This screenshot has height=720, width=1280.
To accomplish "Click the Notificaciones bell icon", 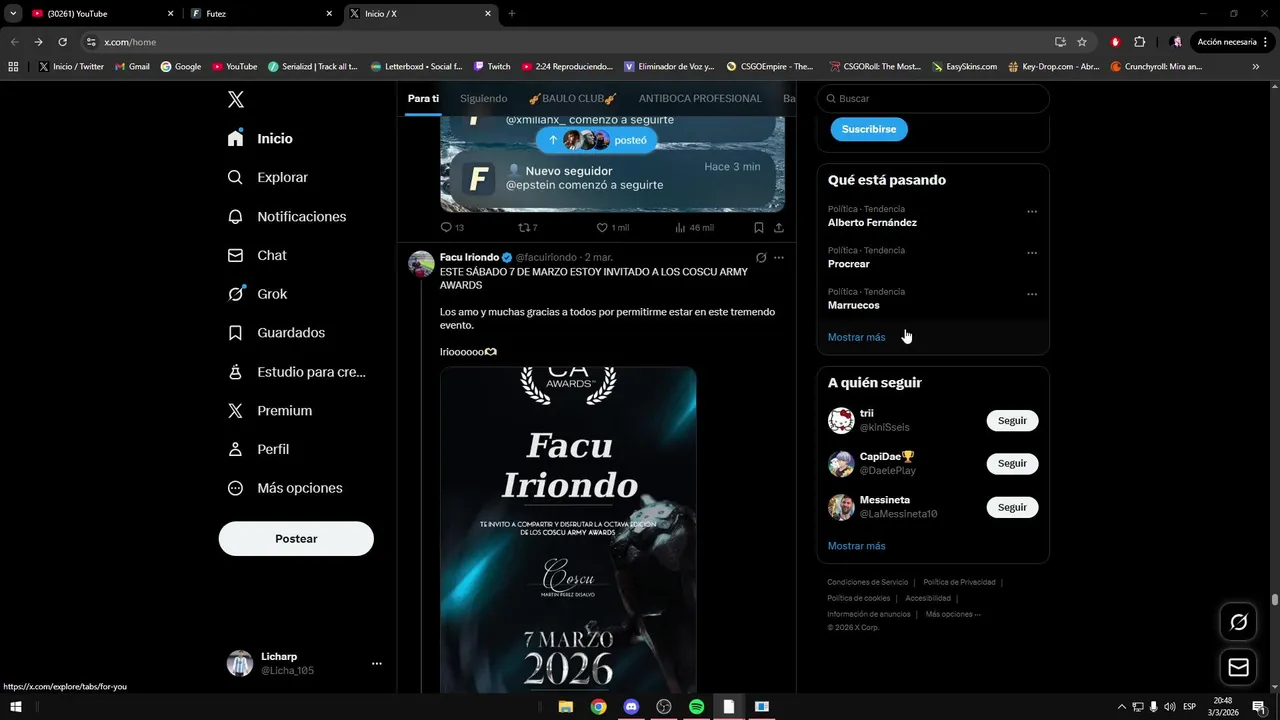I will 235,216.
